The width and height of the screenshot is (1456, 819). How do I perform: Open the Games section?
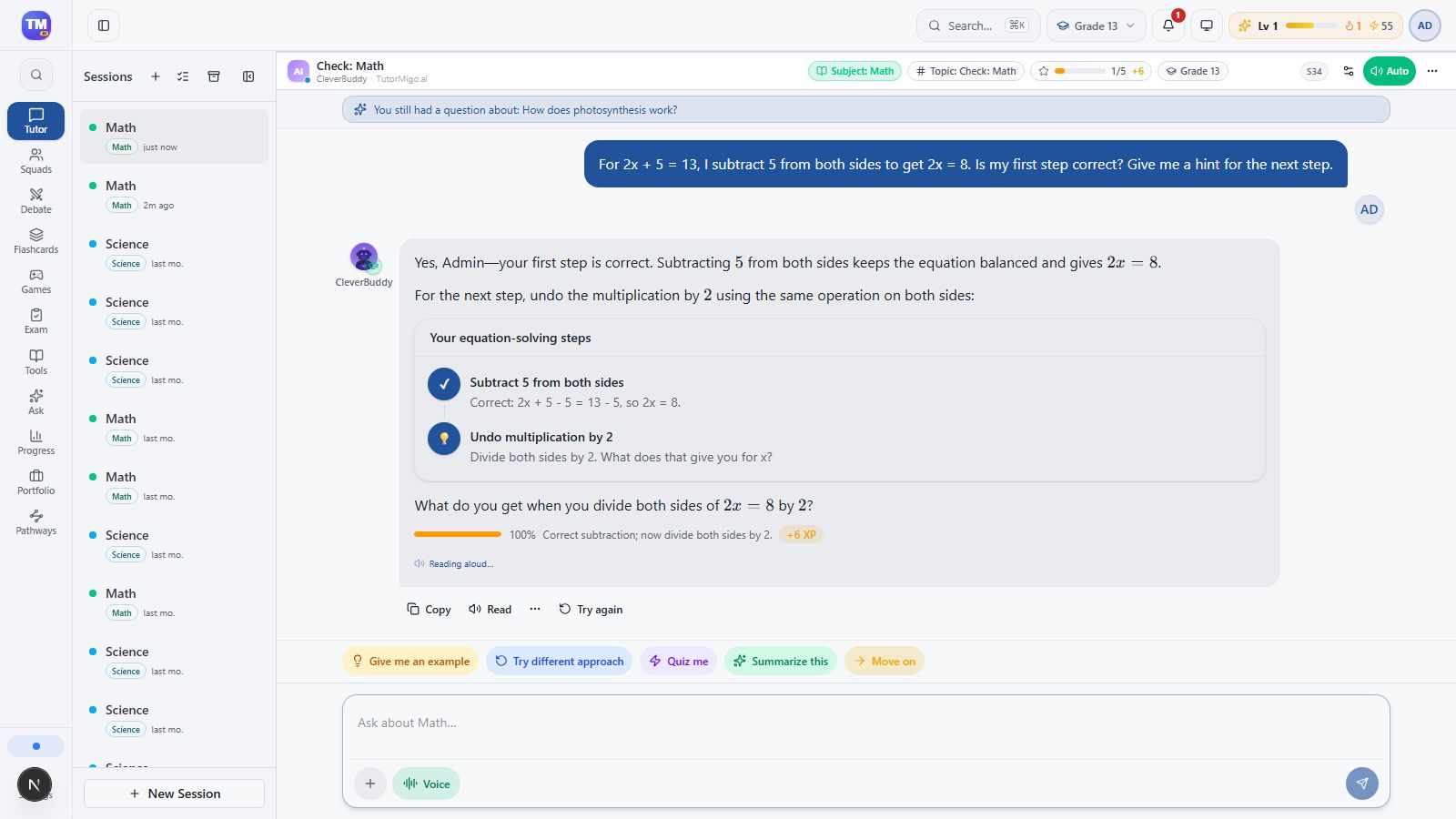pyautogui.click(x=35, y=281)
